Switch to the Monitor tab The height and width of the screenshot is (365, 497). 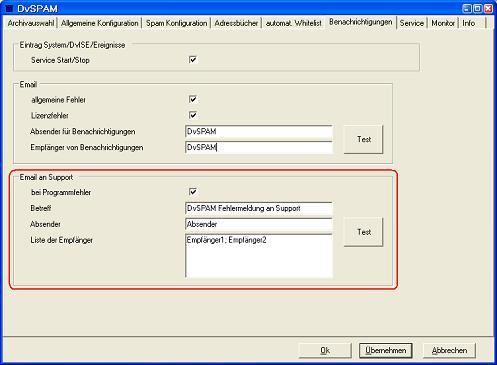[443, 23]
